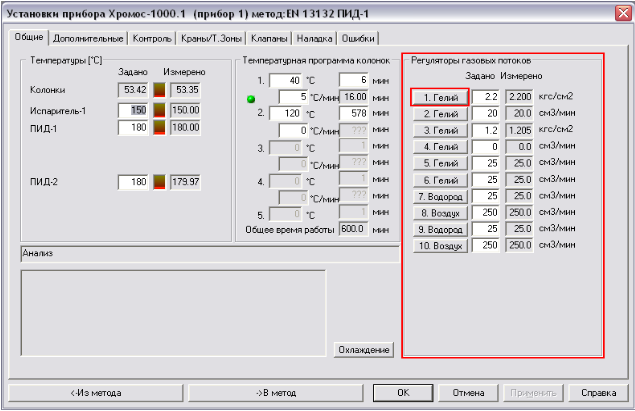Screen dimensions: 635x411
Task: Click the green program stage indicator dot
Action: pos(251,98)
